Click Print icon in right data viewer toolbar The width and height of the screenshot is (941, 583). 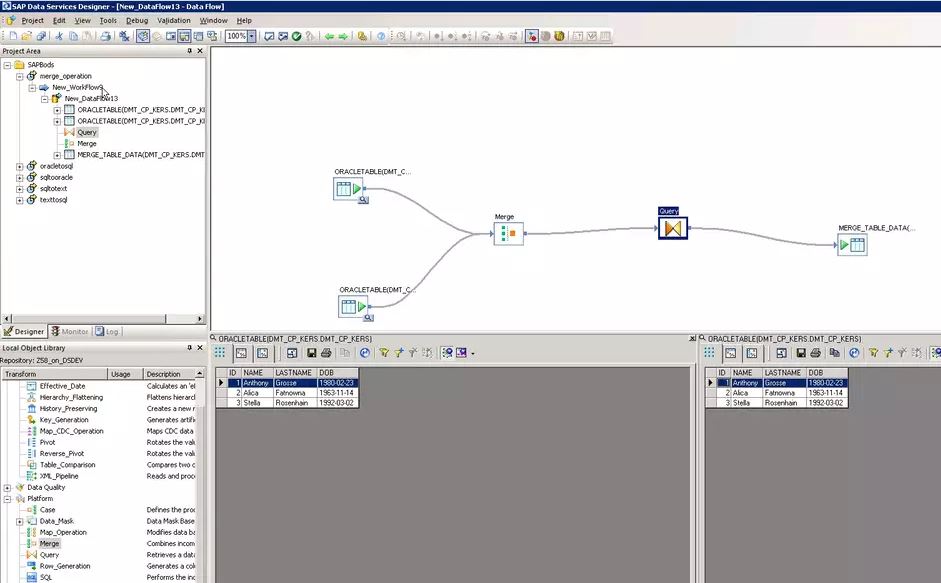pyautogui.click(x=816, y=353)
